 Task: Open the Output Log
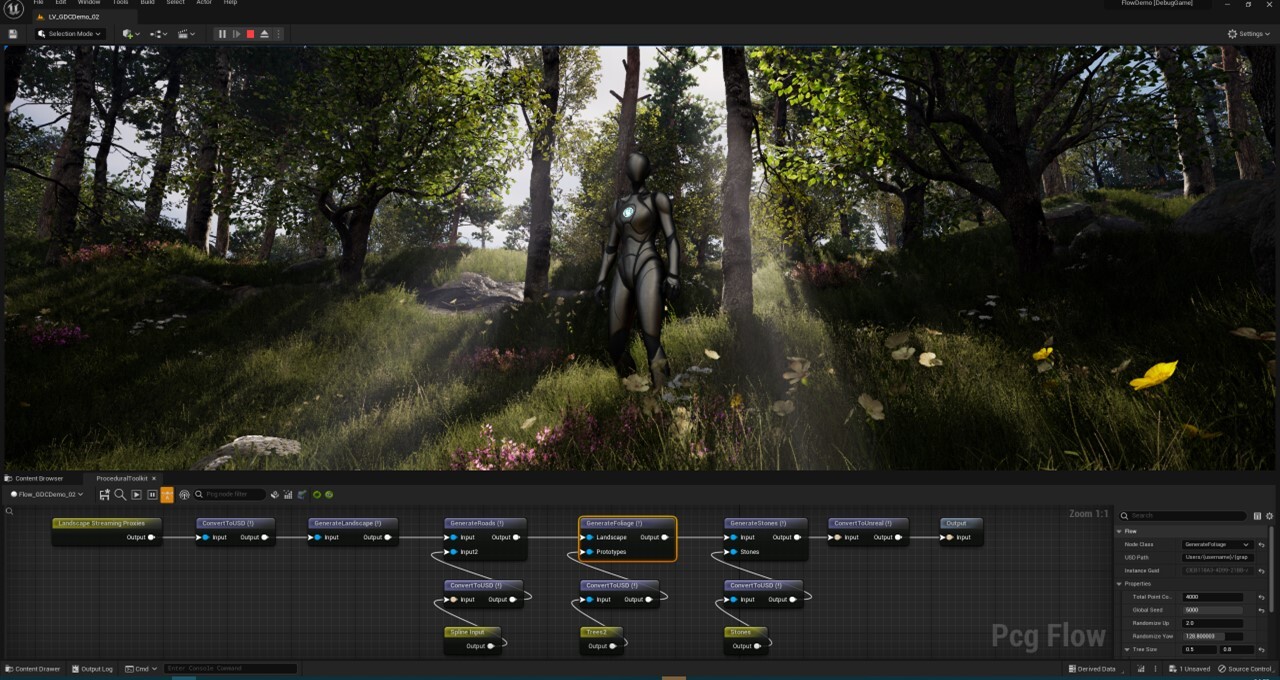[x=91, y=668]
